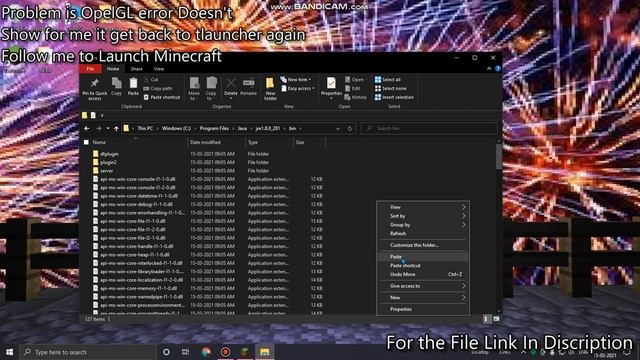This screenshot has height=360, width=640.
Task: Click This PC in the address breadcrumb
Action: (145, 128)
